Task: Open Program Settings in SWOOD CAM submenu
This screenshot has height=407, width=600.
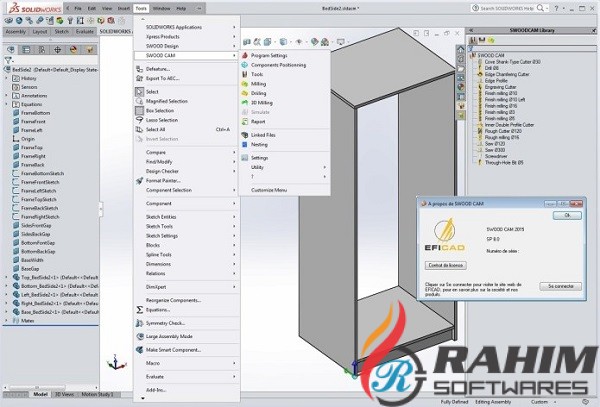Action: pyautogui.click(x=269, y=55)
